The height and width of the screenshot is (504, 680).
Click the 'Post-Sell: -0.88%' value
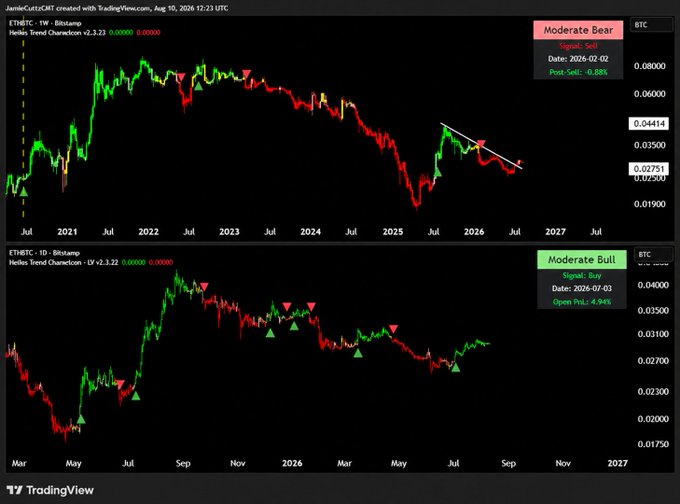578,72
